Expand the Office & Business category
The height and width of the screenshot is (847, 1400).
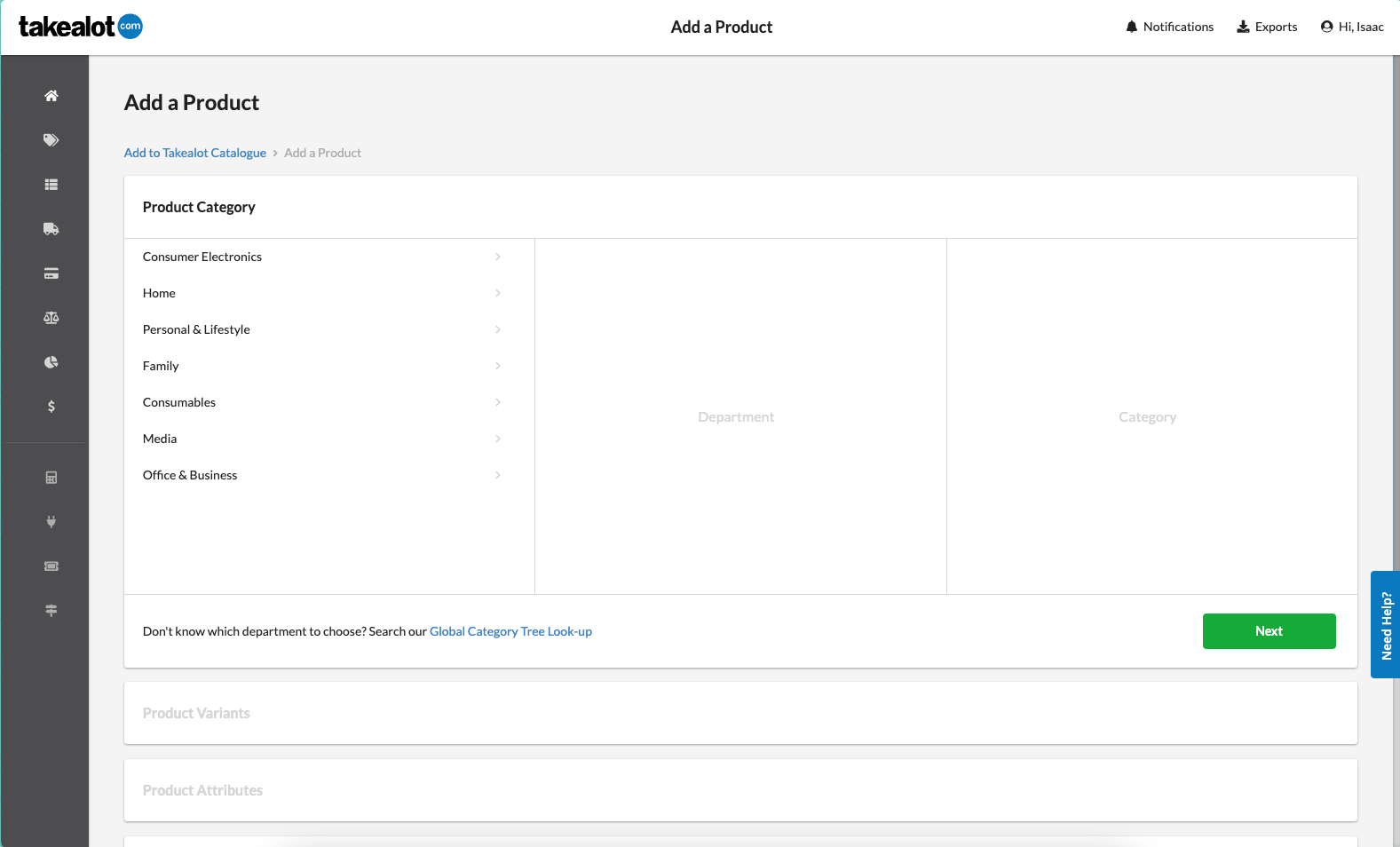(321, 475)
